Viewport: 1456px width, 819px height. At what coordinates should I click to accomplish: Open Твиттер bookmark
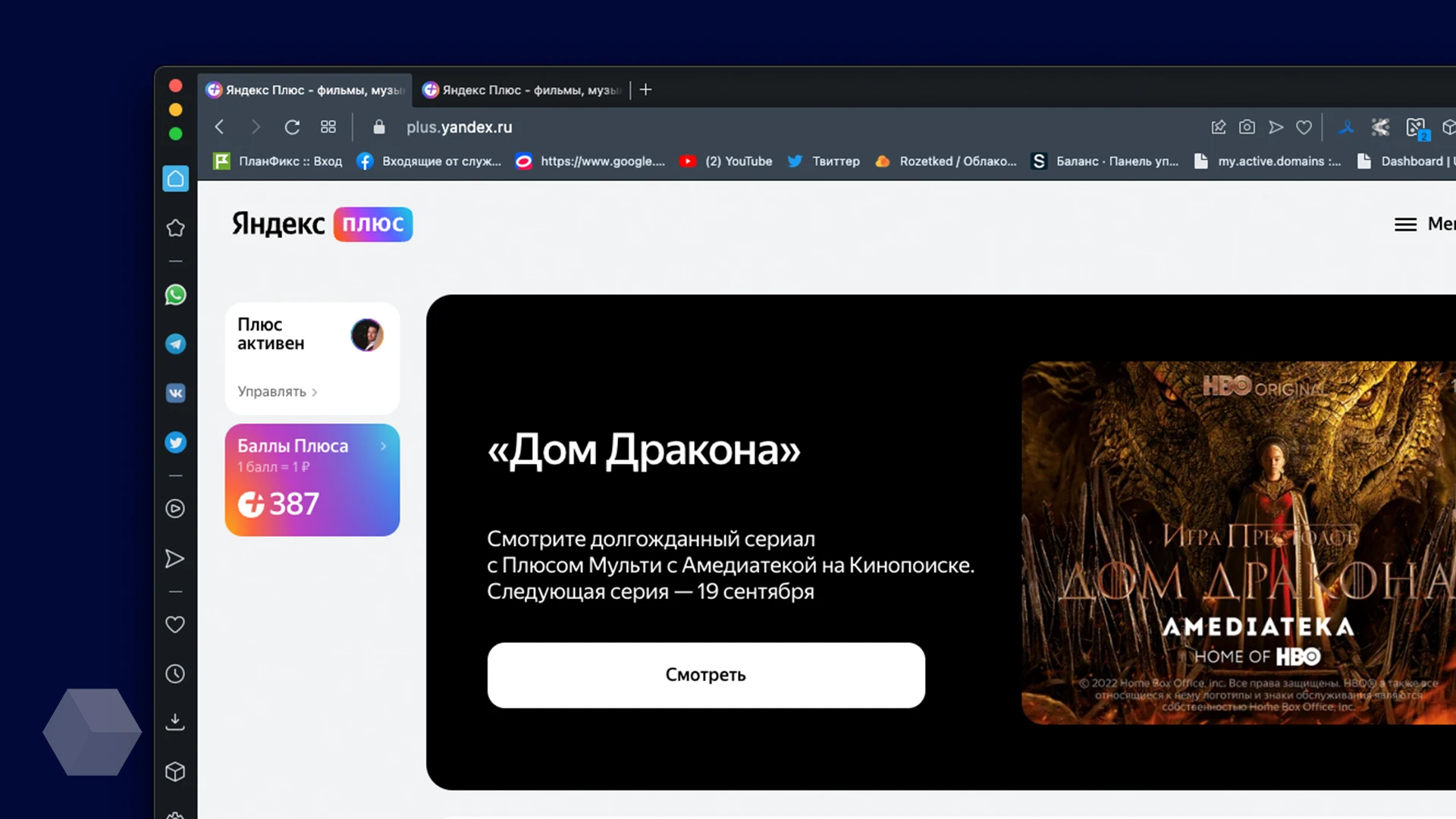[824, 161]
